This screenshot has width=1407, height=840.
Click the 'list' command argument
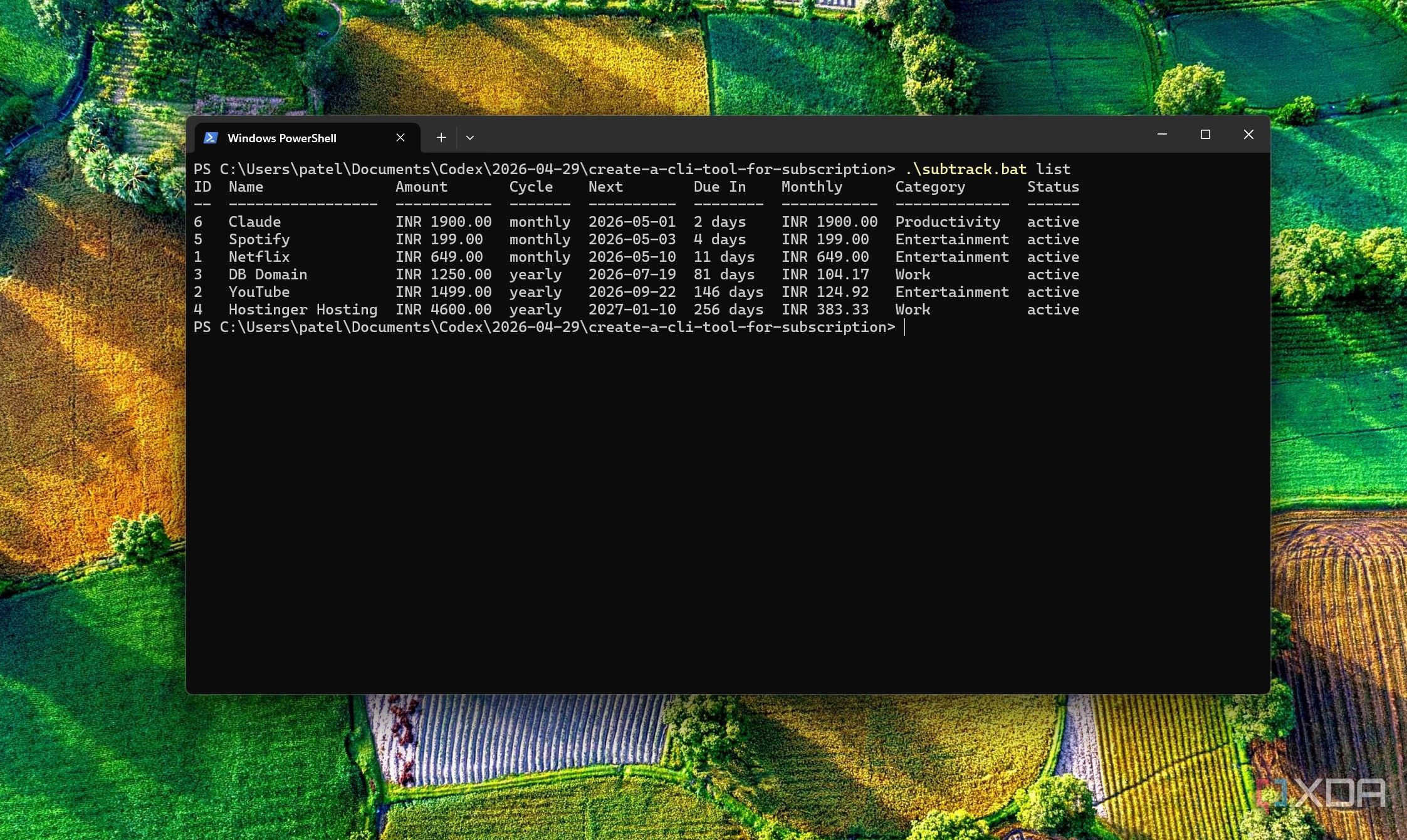(1053, 169)
